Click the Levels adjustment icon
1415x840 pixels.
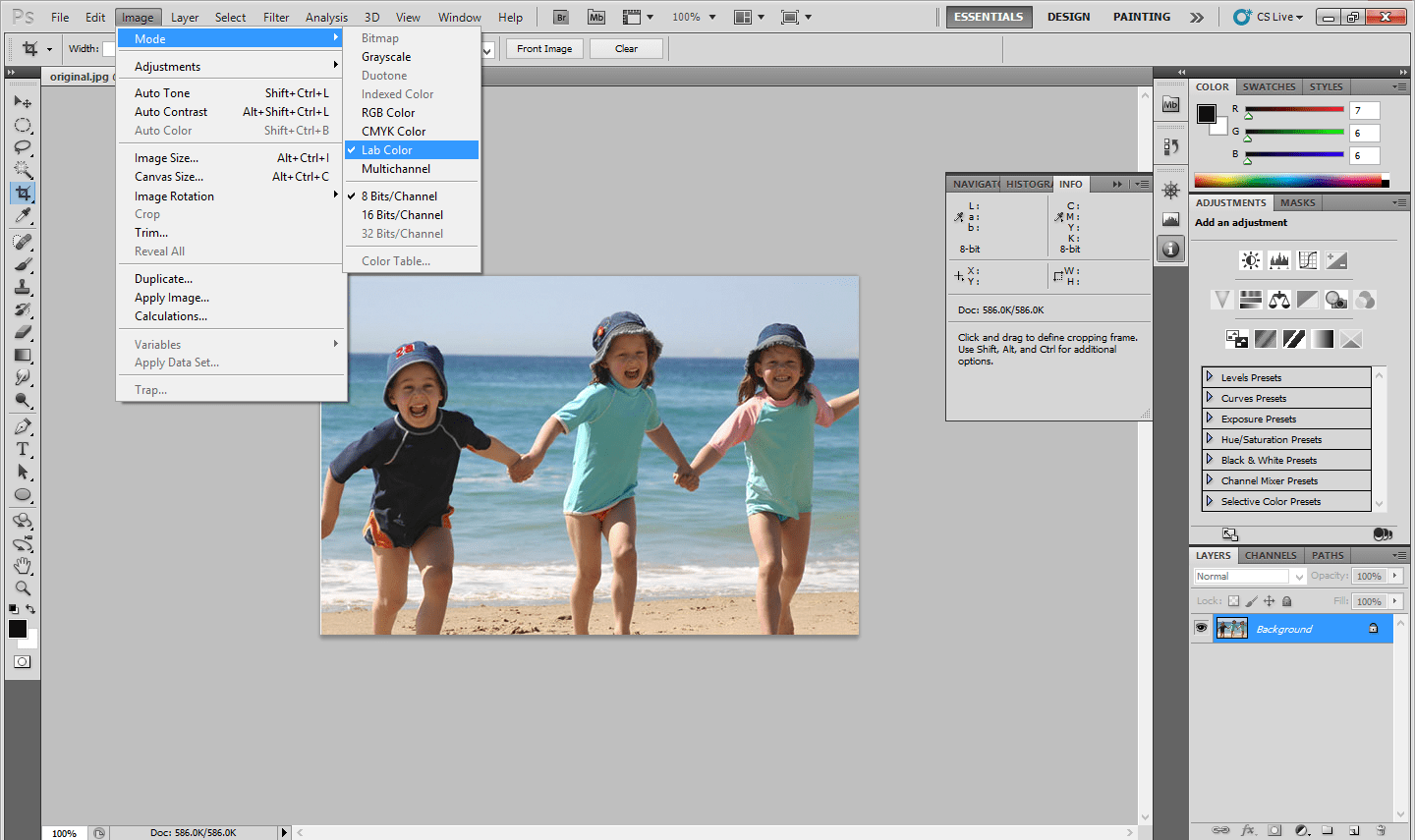[x=1279, y=260]
